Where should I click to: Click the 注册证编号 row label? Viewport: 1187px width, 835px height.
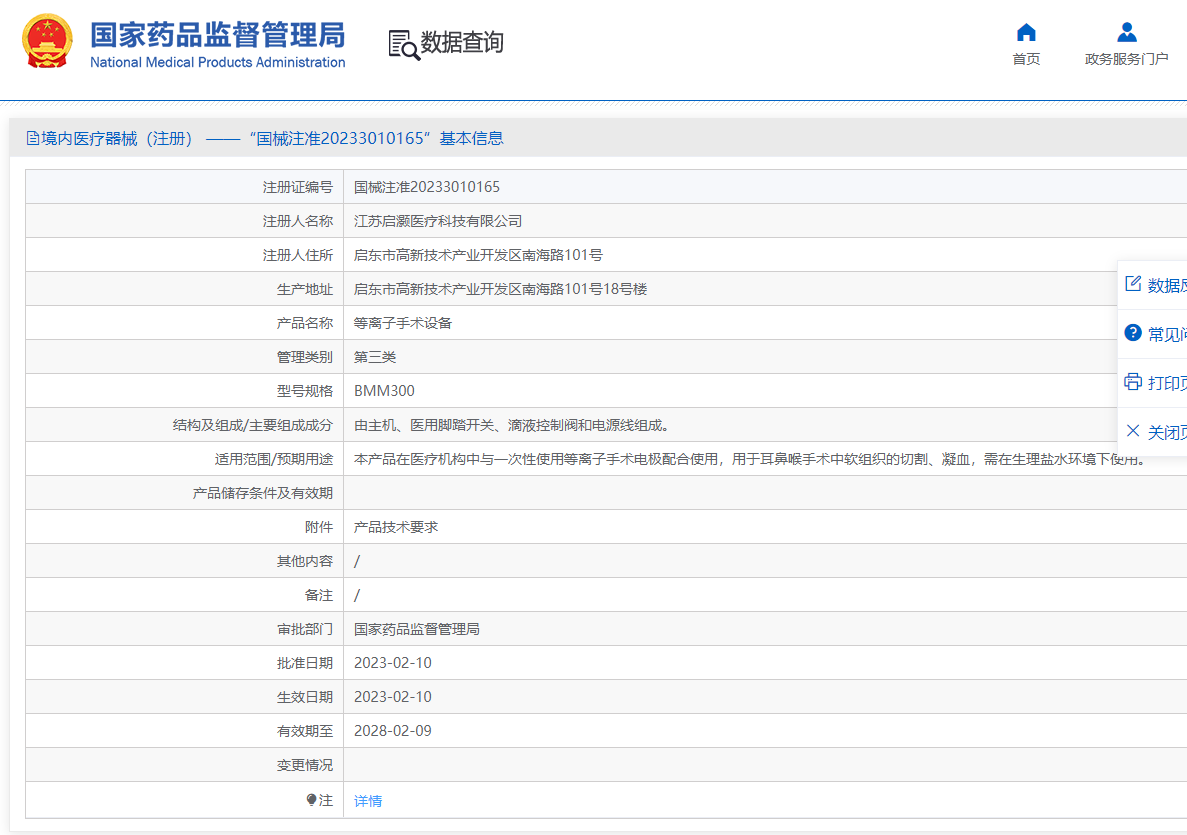coord(298,187)
